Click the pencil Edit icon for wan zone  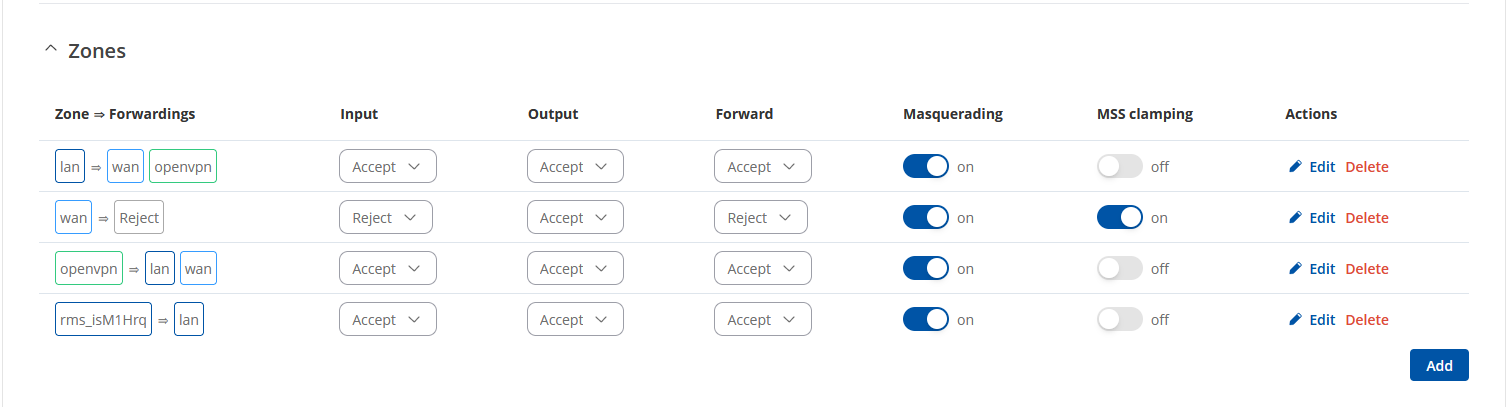1296,218
